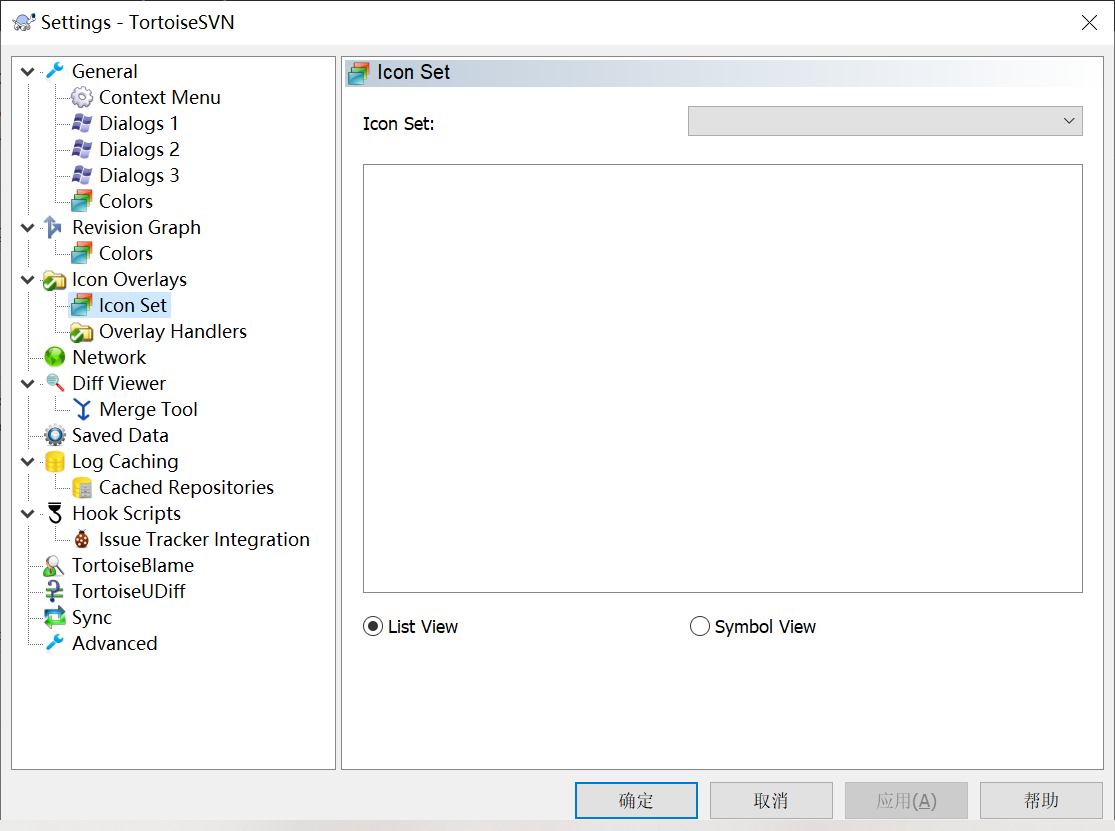Click the 应用(A) Apply button
Viewport: 1115px width, 831px height.
click(x=906, y=800)
